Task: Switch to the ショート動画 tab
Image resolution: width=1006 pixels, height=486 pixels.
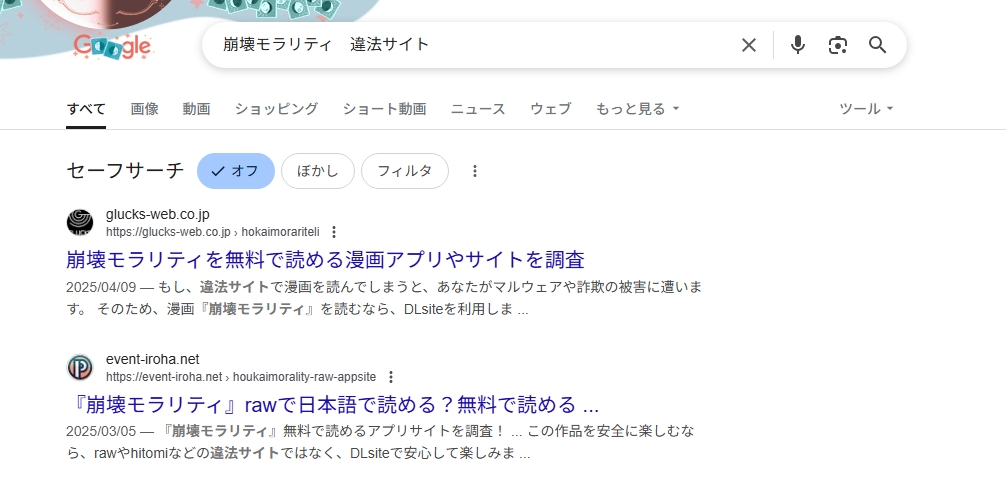Action: tap(384, 109)
